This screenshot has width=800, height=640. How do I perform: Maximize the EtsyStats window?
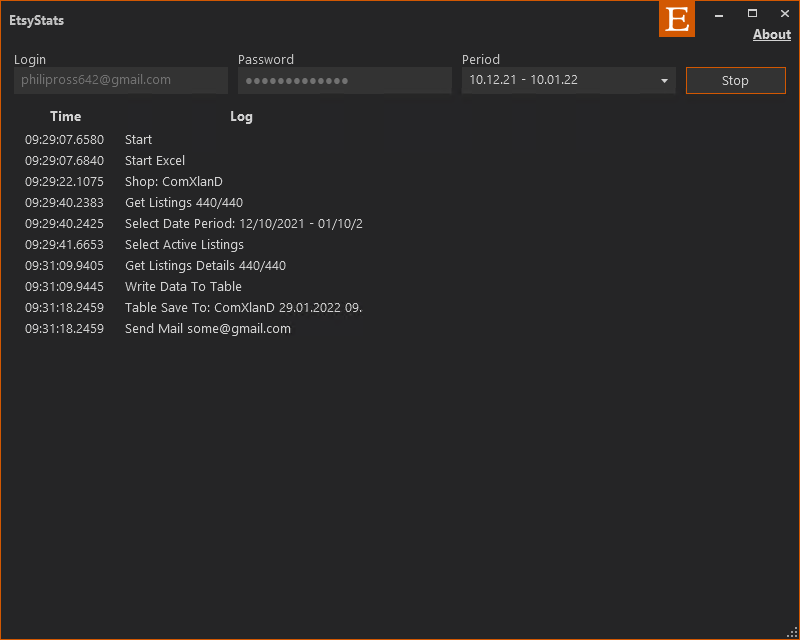752,14
